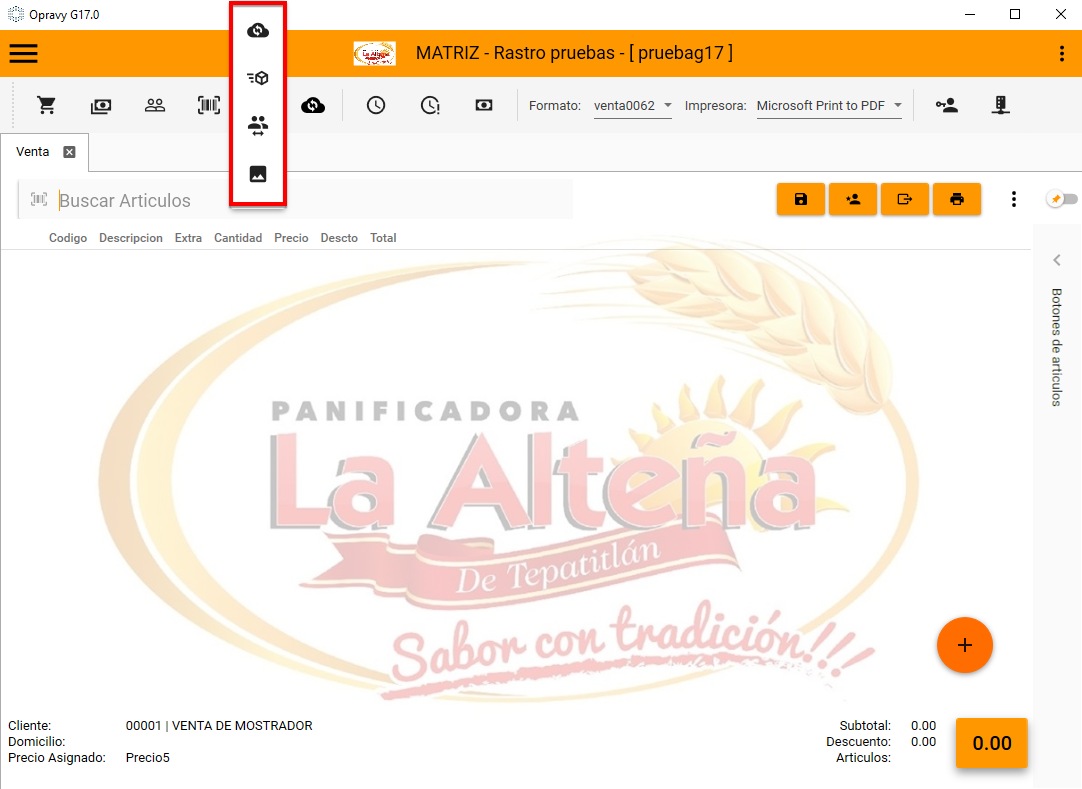Viewport: 1082px width, 789px height.
Task: Save the sale with the floppy button
Action: tap(800, 199)
